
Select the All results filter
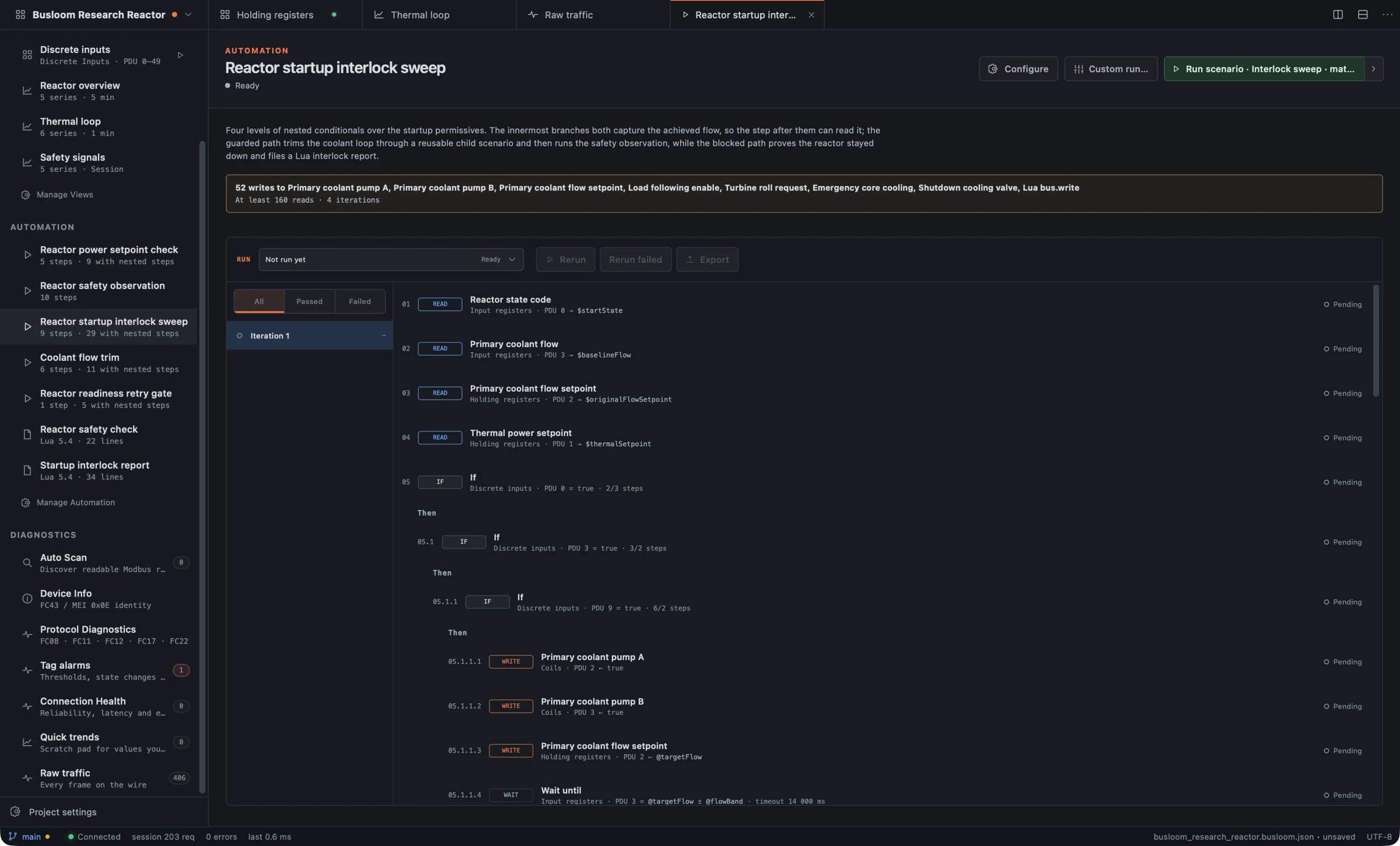[259, 301]
